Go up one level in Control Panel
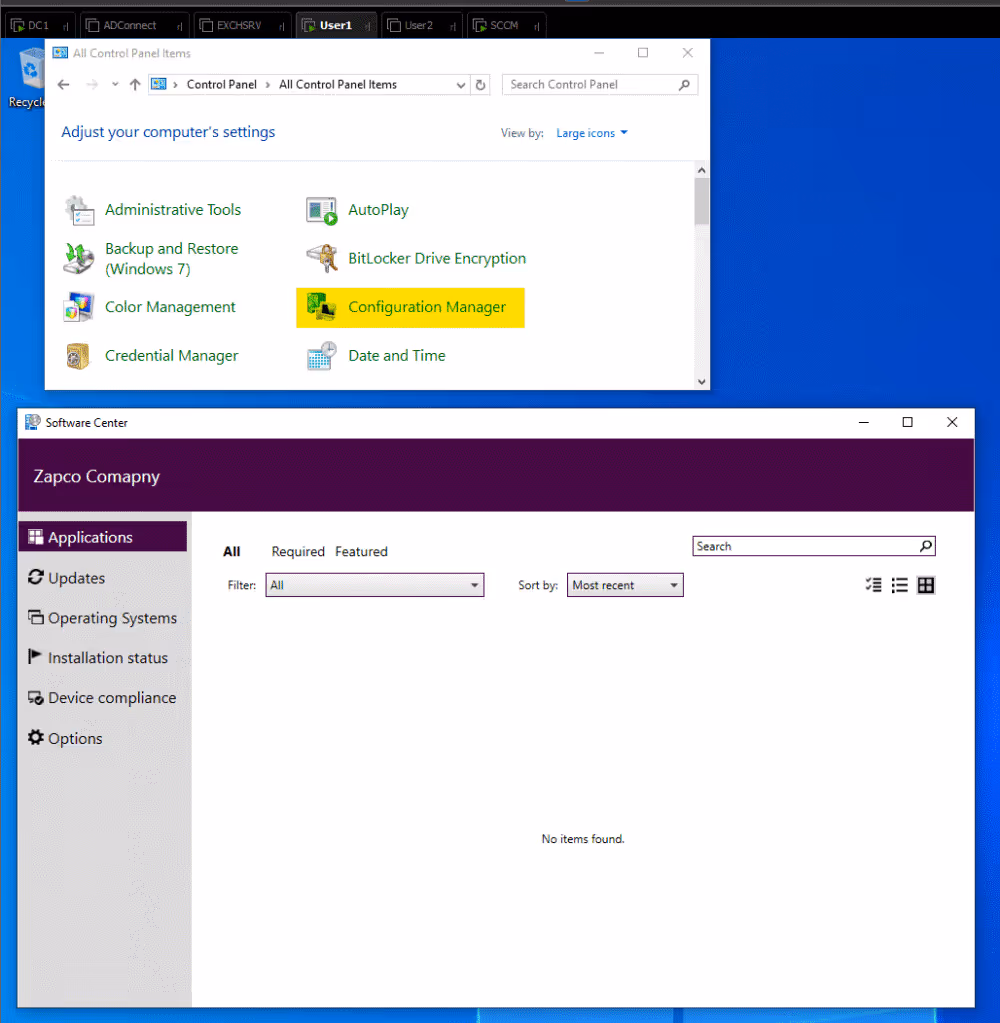Image resolution: width=1000 pixels, height=1023 pixels. click(135, 85)
